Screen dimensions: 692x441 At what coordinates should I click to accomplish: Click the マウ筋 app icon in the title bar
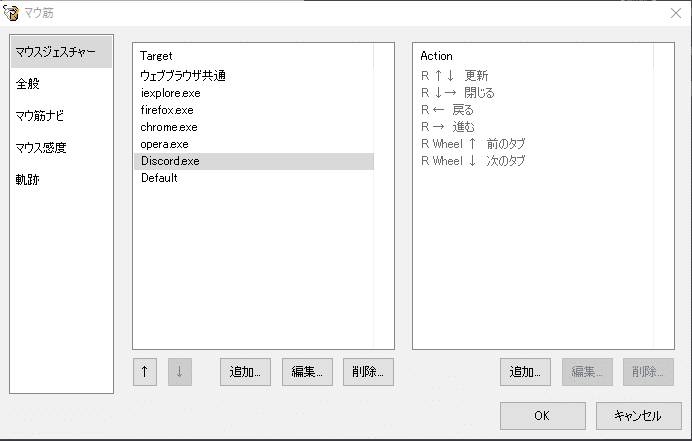pyautogui.click(x=11, y=13)
